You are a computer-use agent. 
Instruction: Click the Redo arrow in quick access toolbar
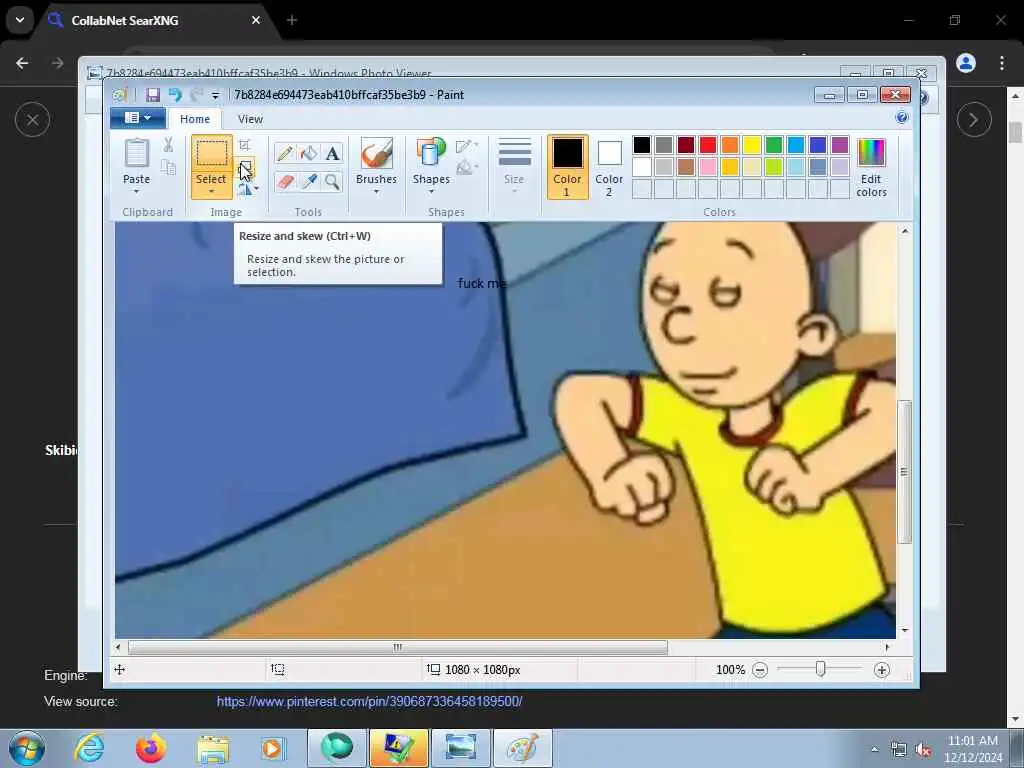click(x=196, y=95)
